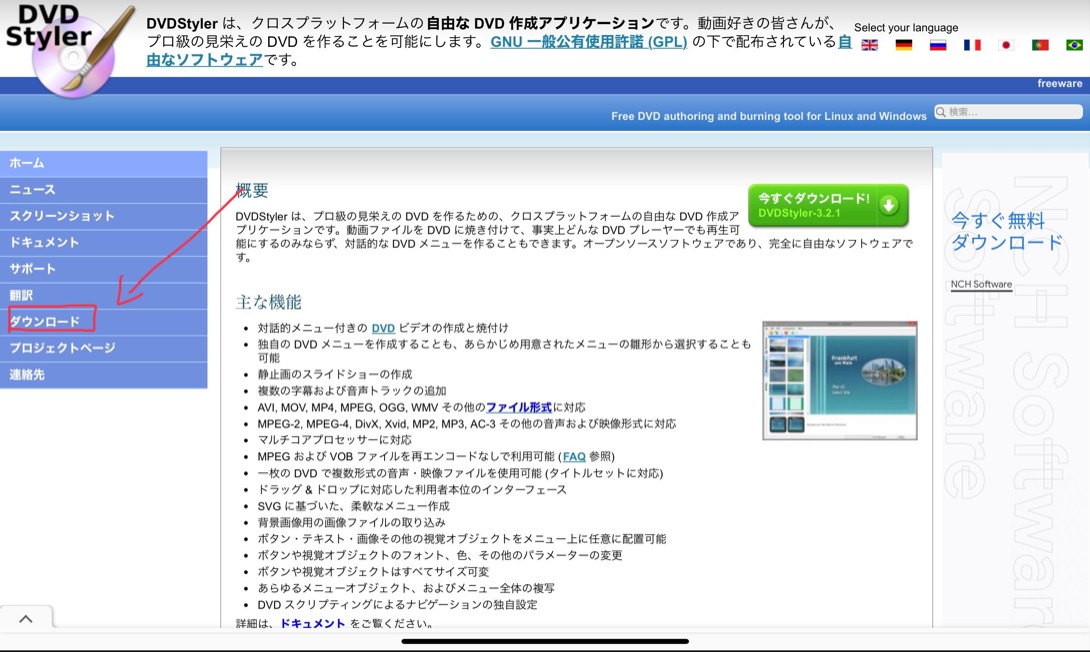Select the English (UK flag) language
Image resolution: width=1090 pixels, height=652 pixels.
[870, 45]
